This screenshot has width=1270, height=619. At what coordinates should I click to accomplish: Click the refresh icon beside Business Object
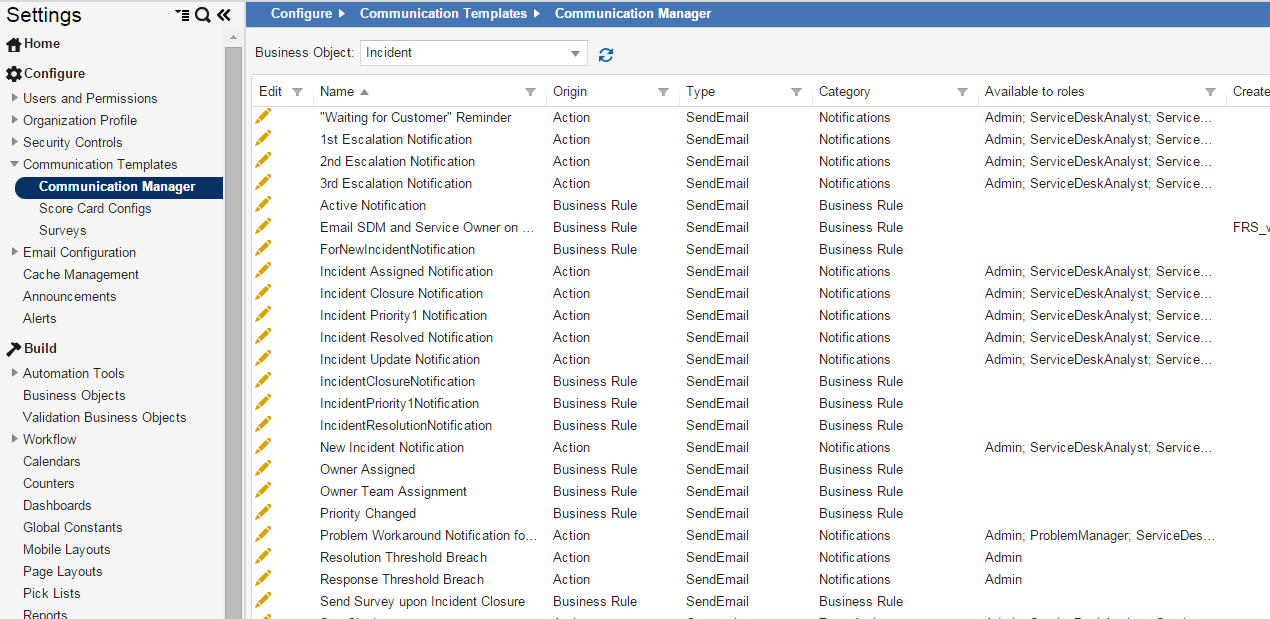606,55
